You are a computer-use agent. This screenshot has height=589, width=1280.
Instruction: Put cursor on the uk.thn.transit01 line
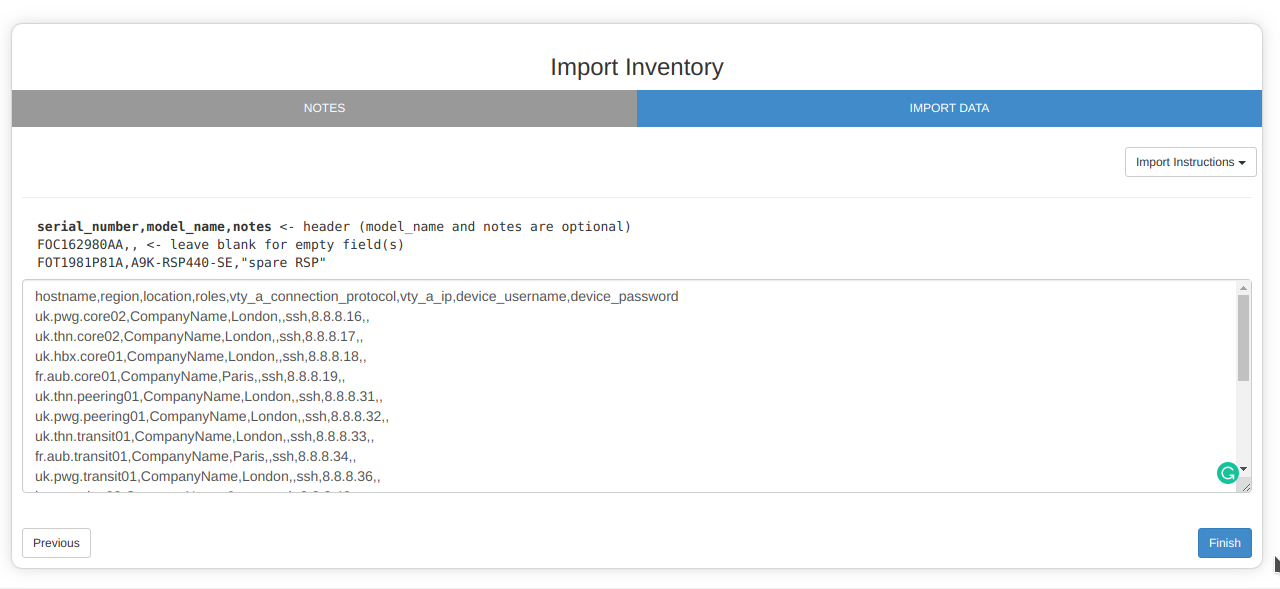tap(204, 437)
